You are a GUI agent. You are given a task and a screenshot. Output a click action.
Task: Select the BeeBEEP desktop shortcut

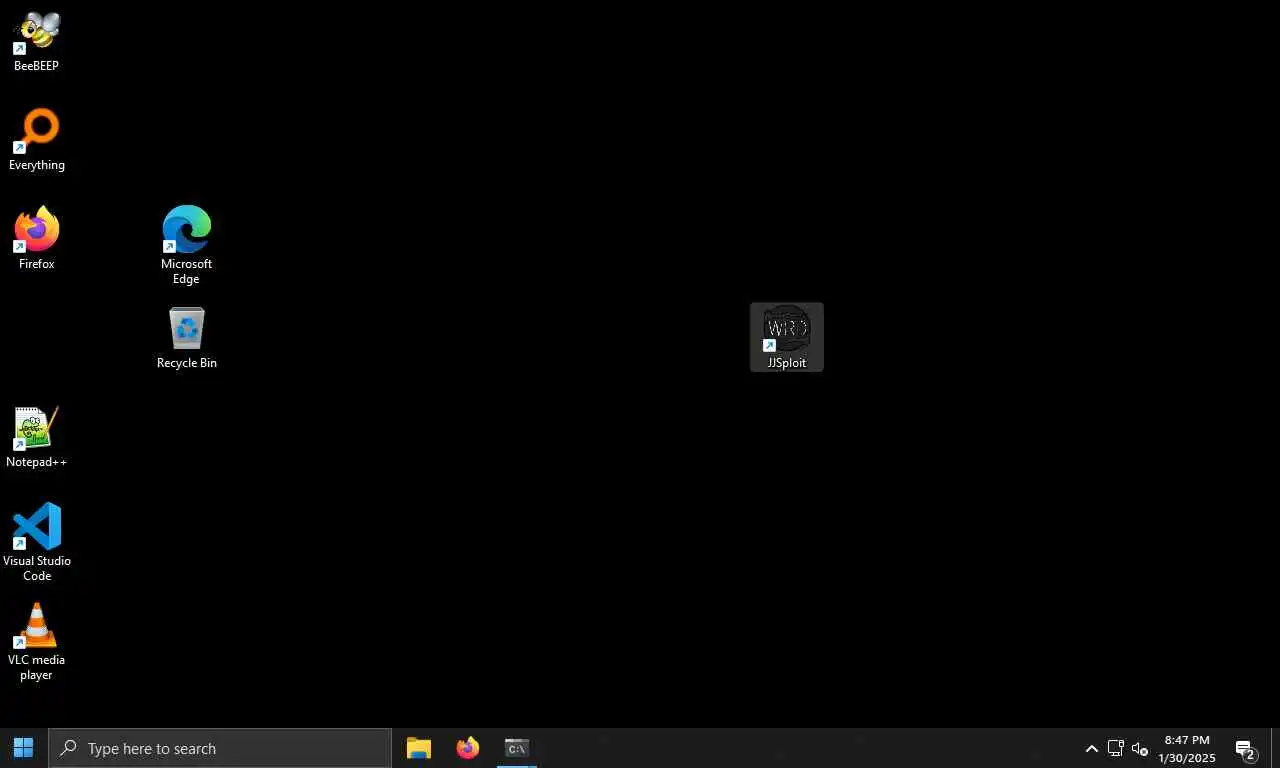[37, 42]
